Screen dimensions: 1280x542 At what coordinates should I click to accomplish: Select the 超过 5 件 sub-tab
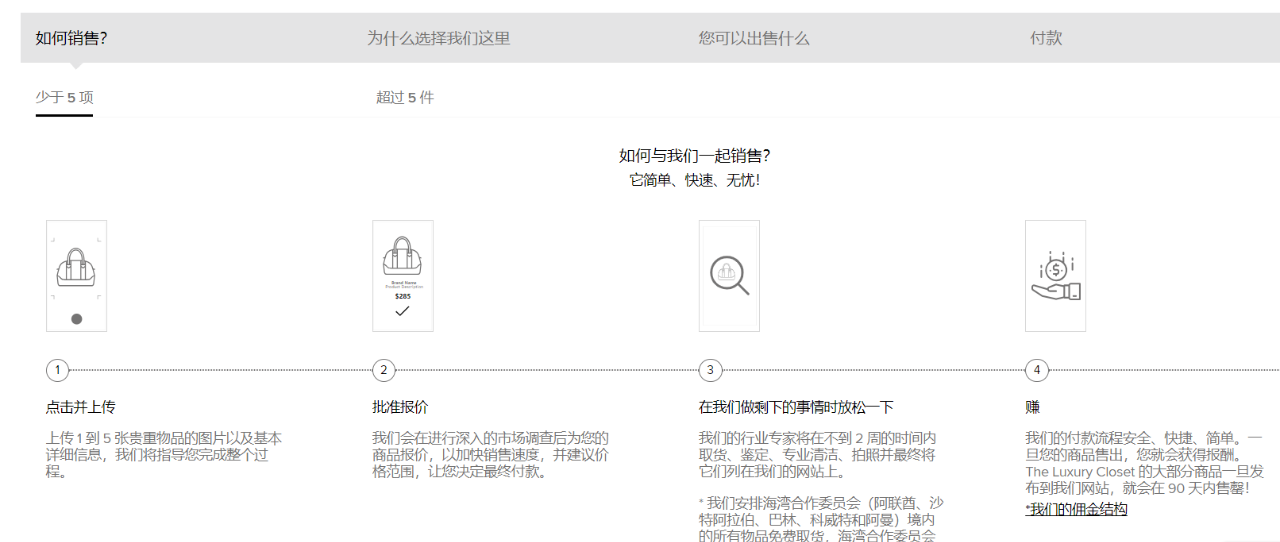(x=405, y=97)
